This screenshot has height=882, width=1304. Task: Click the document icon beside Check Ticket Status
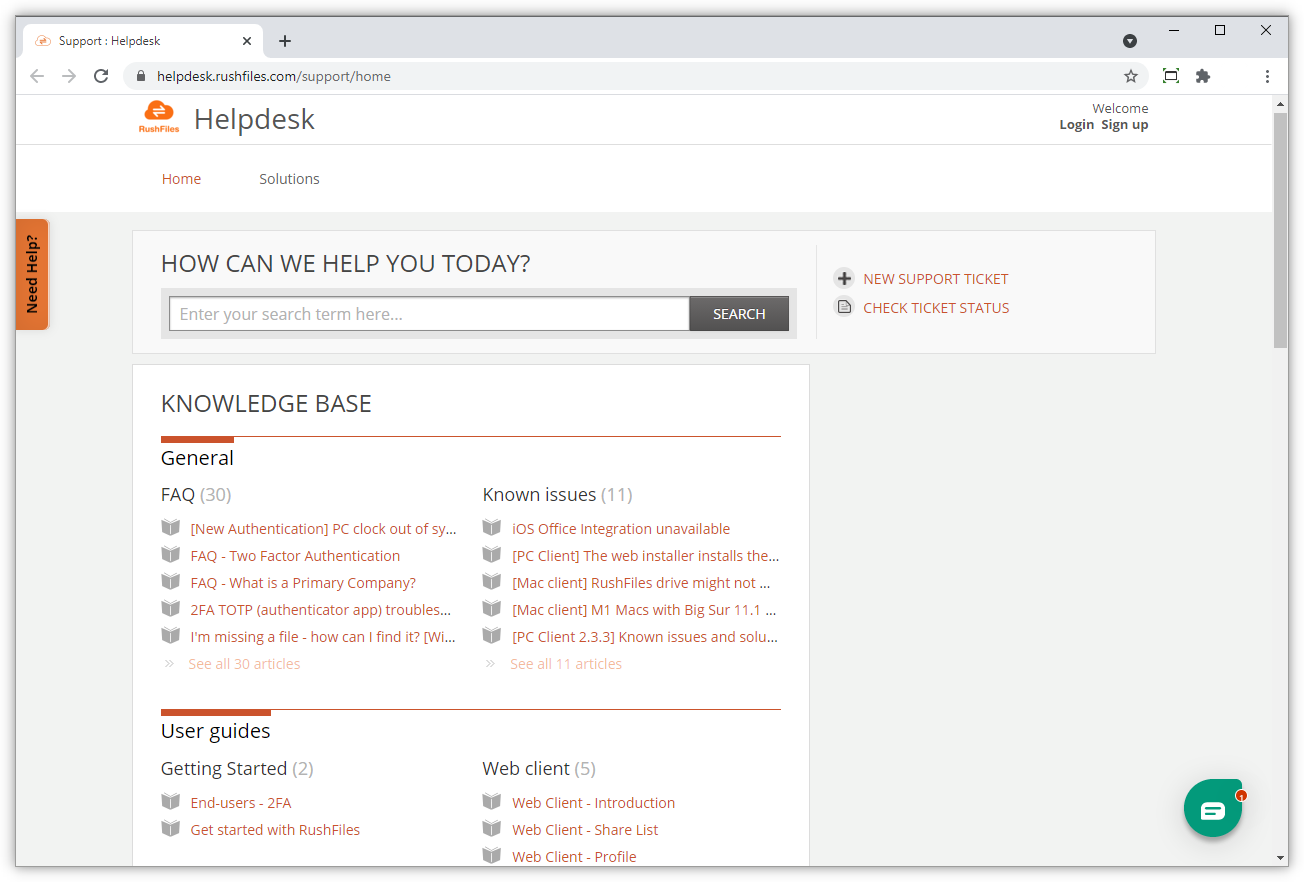(x=844, y=308)
